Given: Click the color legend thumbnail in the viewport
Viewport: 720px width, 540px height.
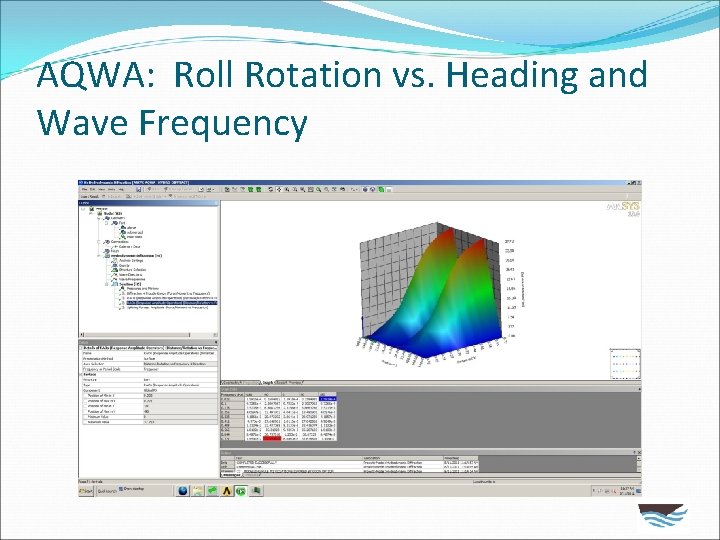Looking at the screenshot, I should pos(625,364).
